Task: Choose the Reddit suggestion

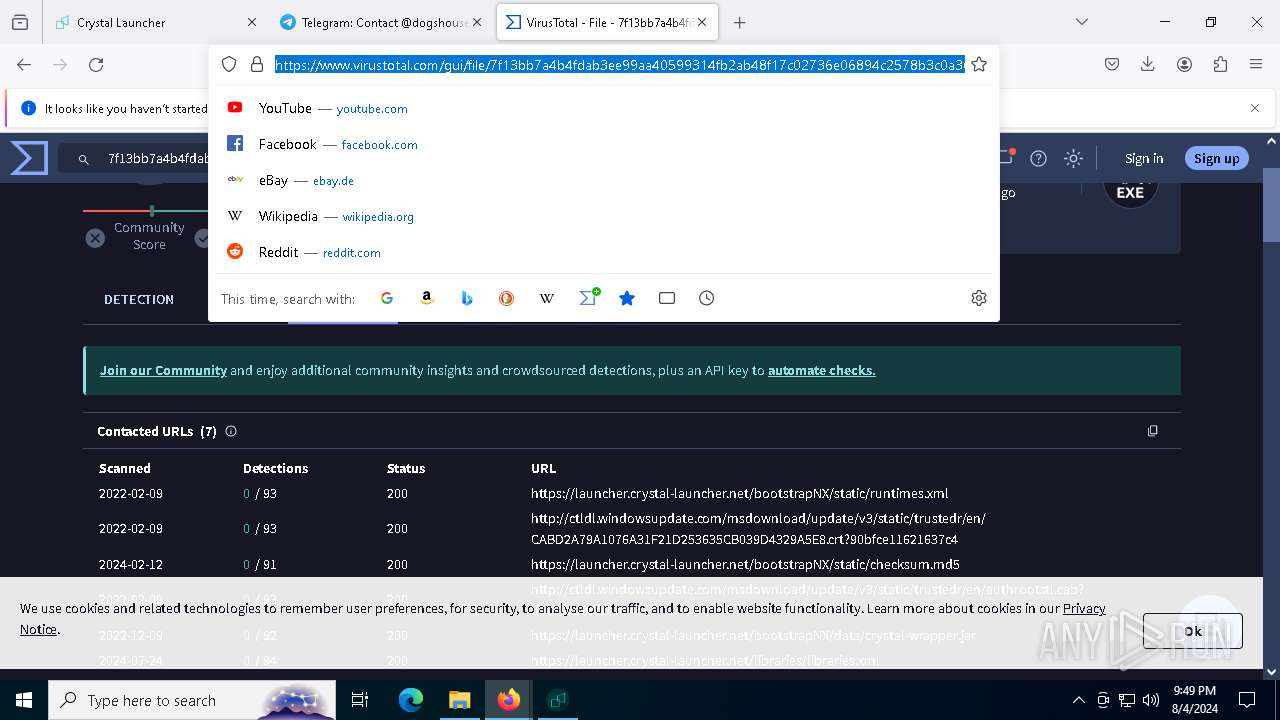Action: tap(604, 252)
